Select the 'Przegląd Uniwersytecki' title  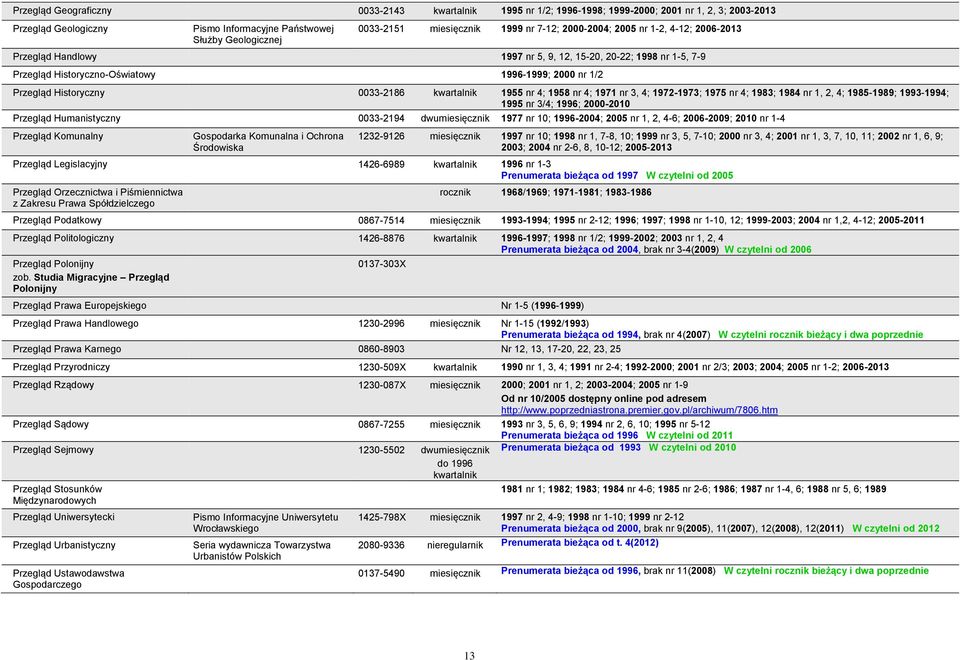(x=64, y=517)
